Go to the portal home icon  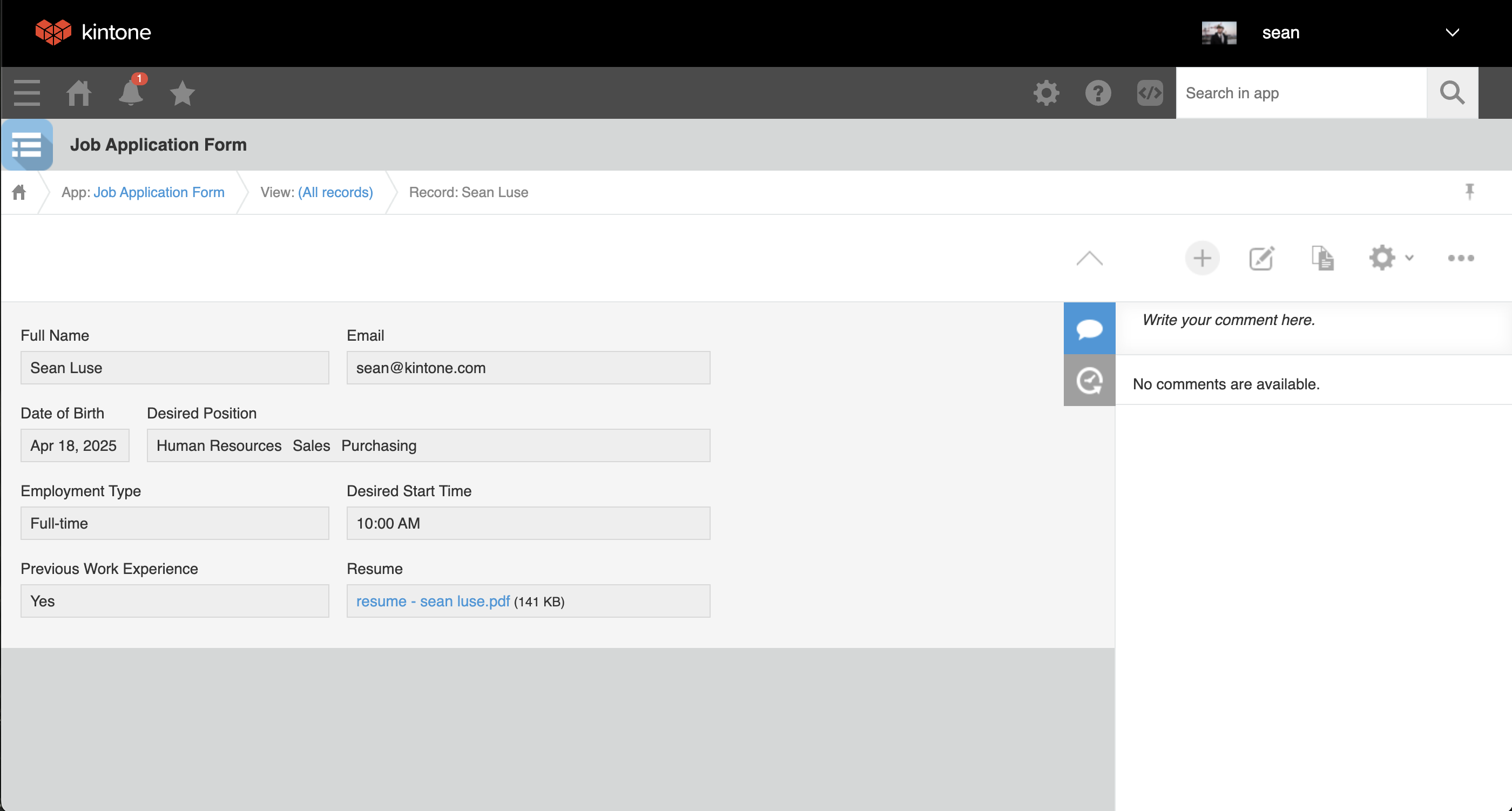point(79,93)
